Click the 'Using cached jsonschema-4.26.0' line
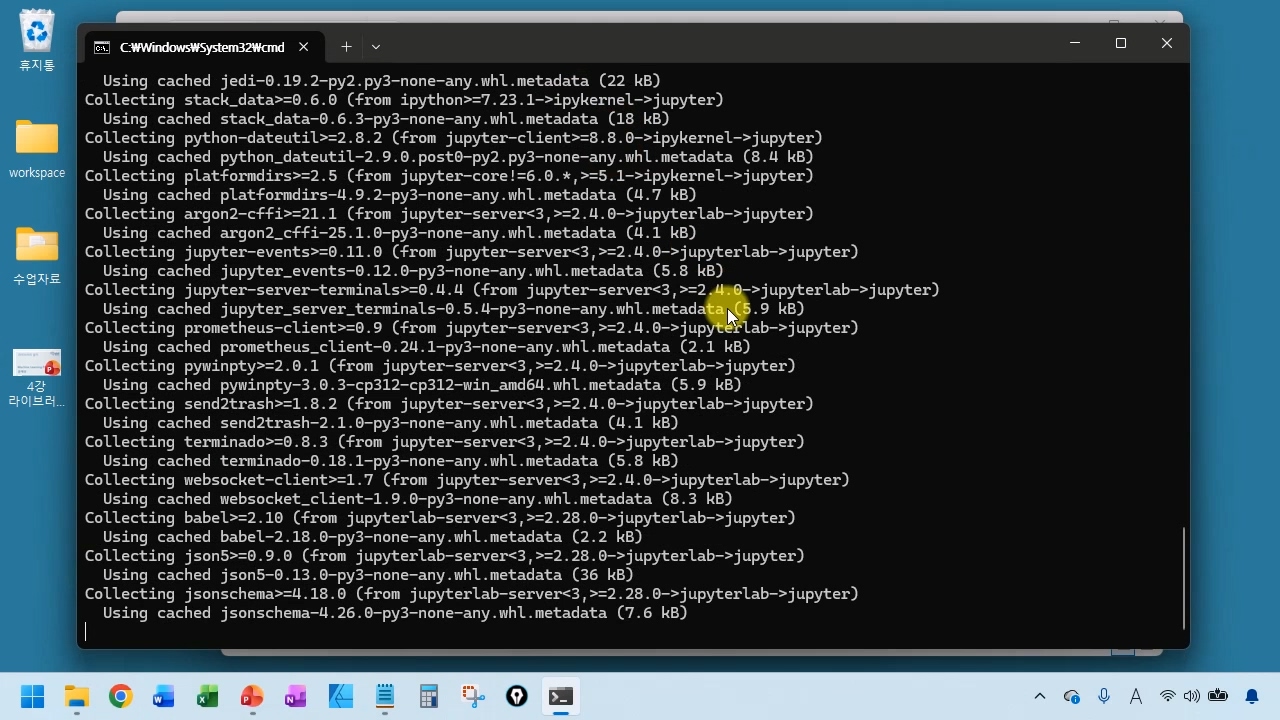 pos(395,613)
